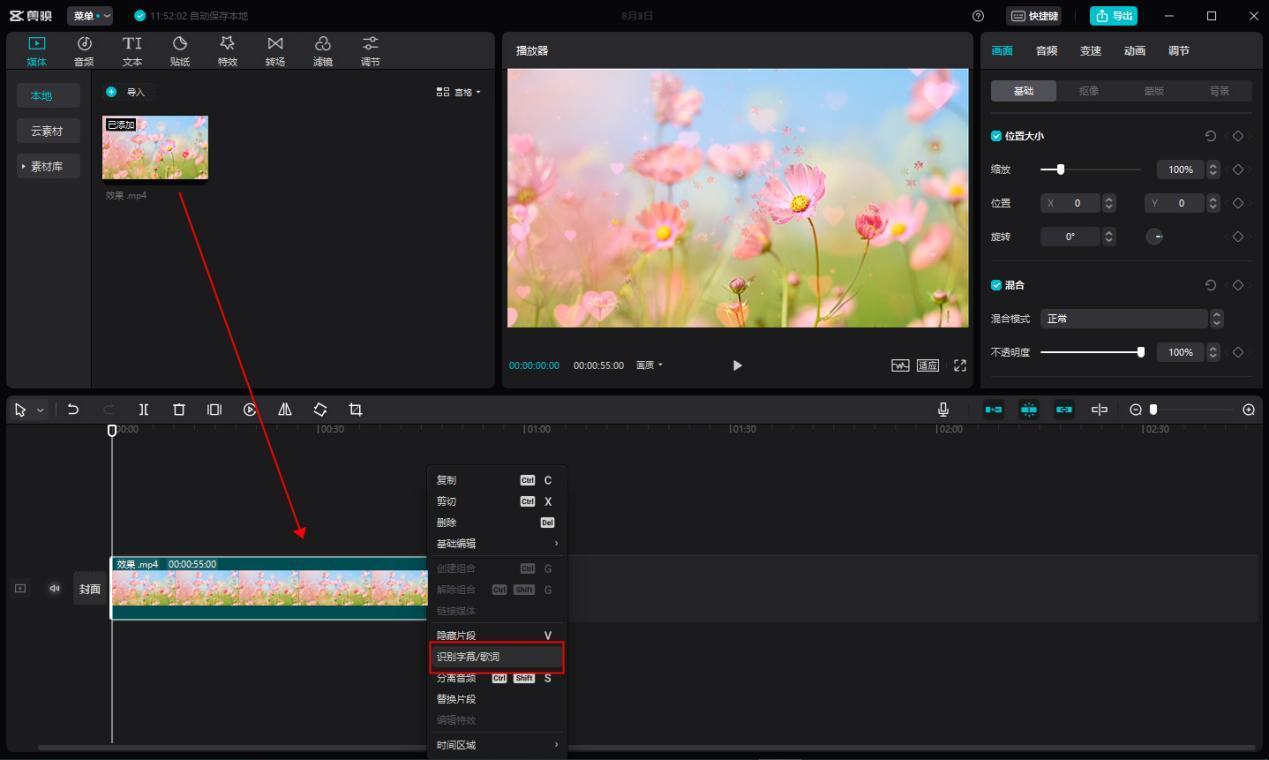1269x760 pixels.
Task: Click the 导入 import button
Action: point(127,92)
